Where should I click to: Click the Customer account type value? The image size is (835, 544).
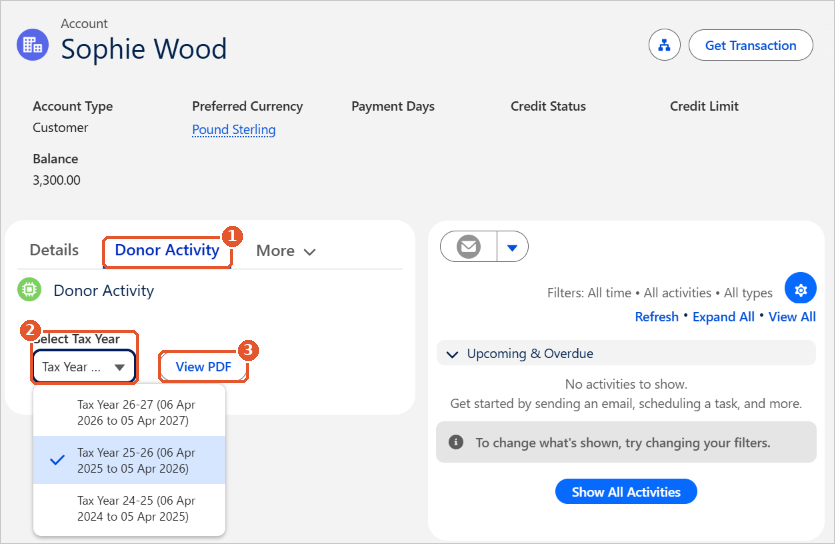60,128
